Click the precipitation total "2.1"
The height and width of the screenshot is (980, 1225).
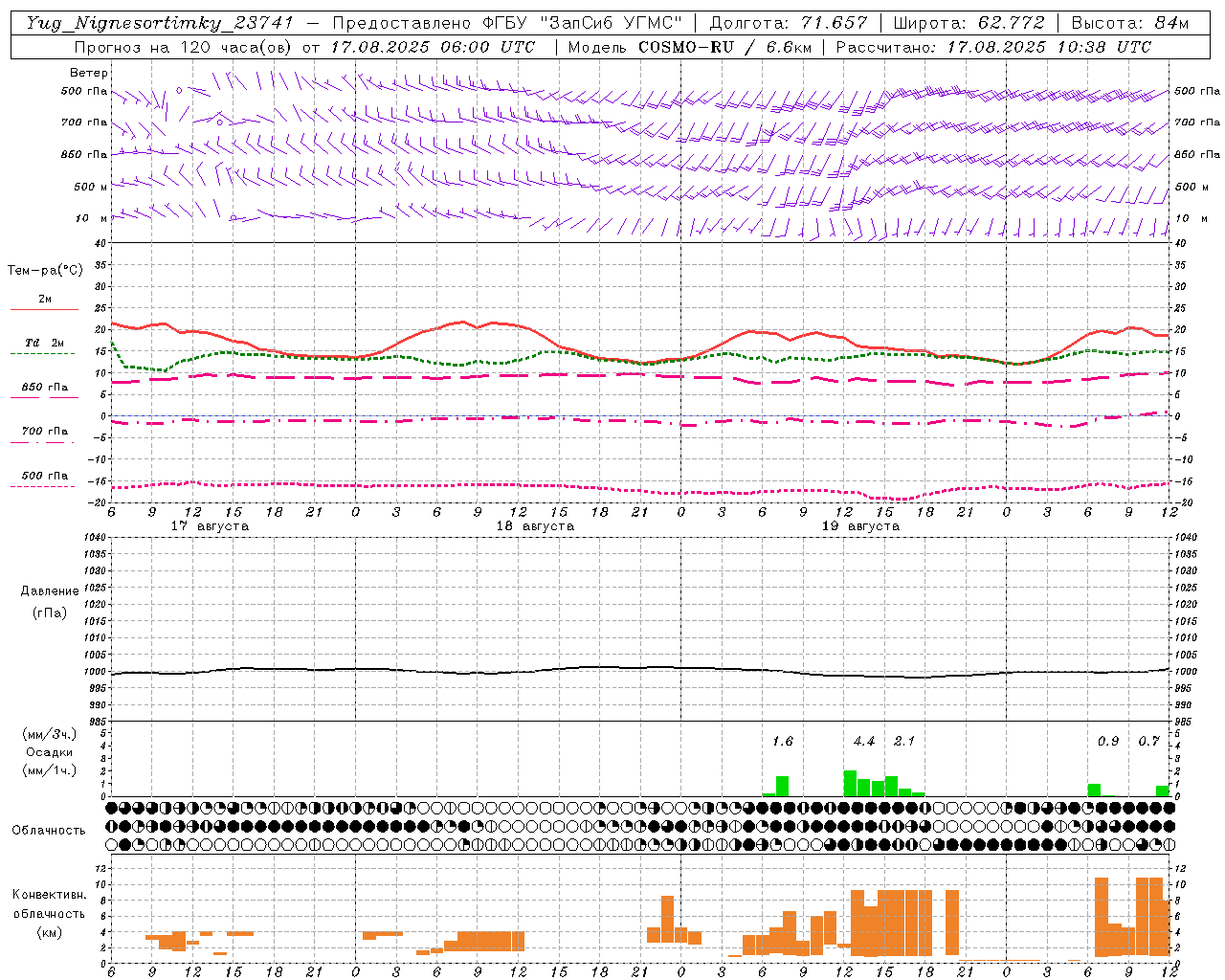click(x=904, y=741)
